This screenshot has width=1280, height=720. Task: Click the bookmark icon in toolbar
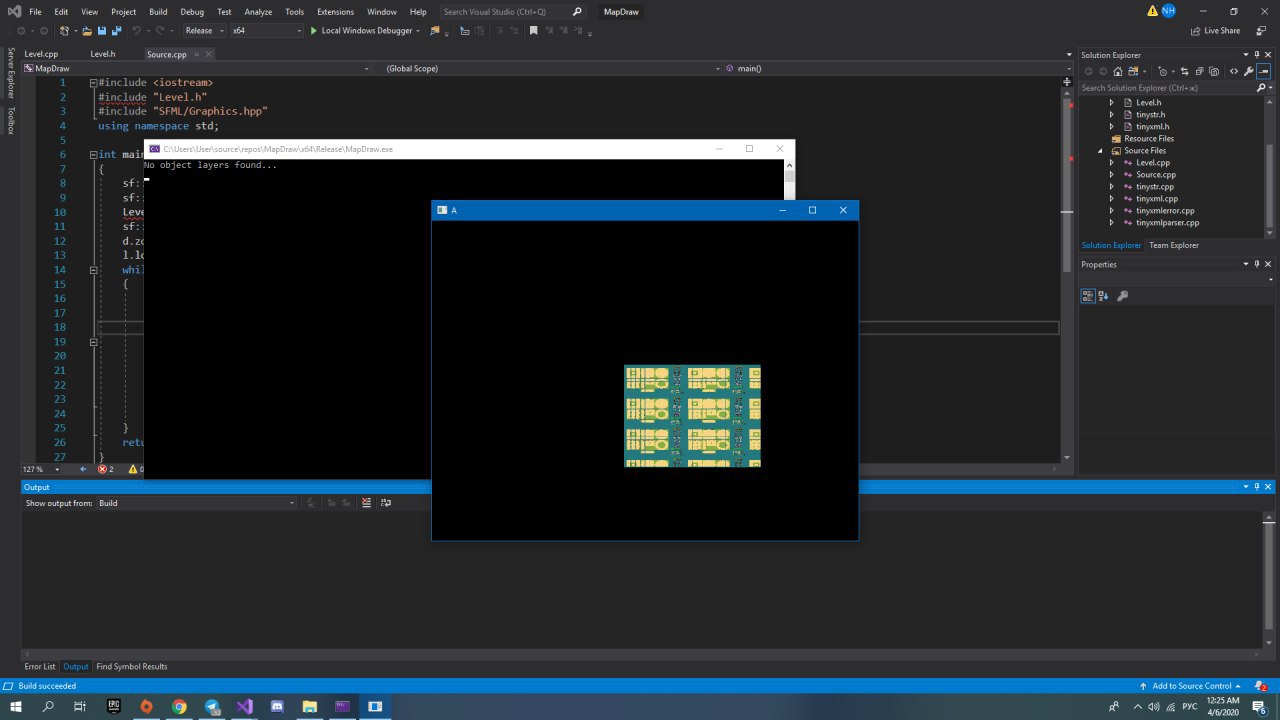533,31
